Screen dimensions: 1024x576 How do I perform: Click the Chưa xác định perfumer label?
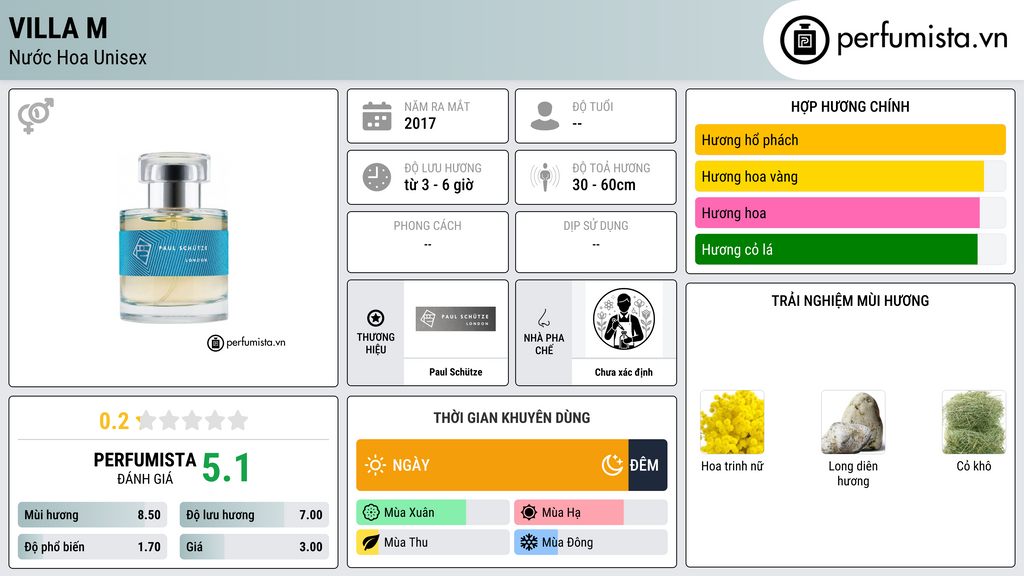coord(624,372)
